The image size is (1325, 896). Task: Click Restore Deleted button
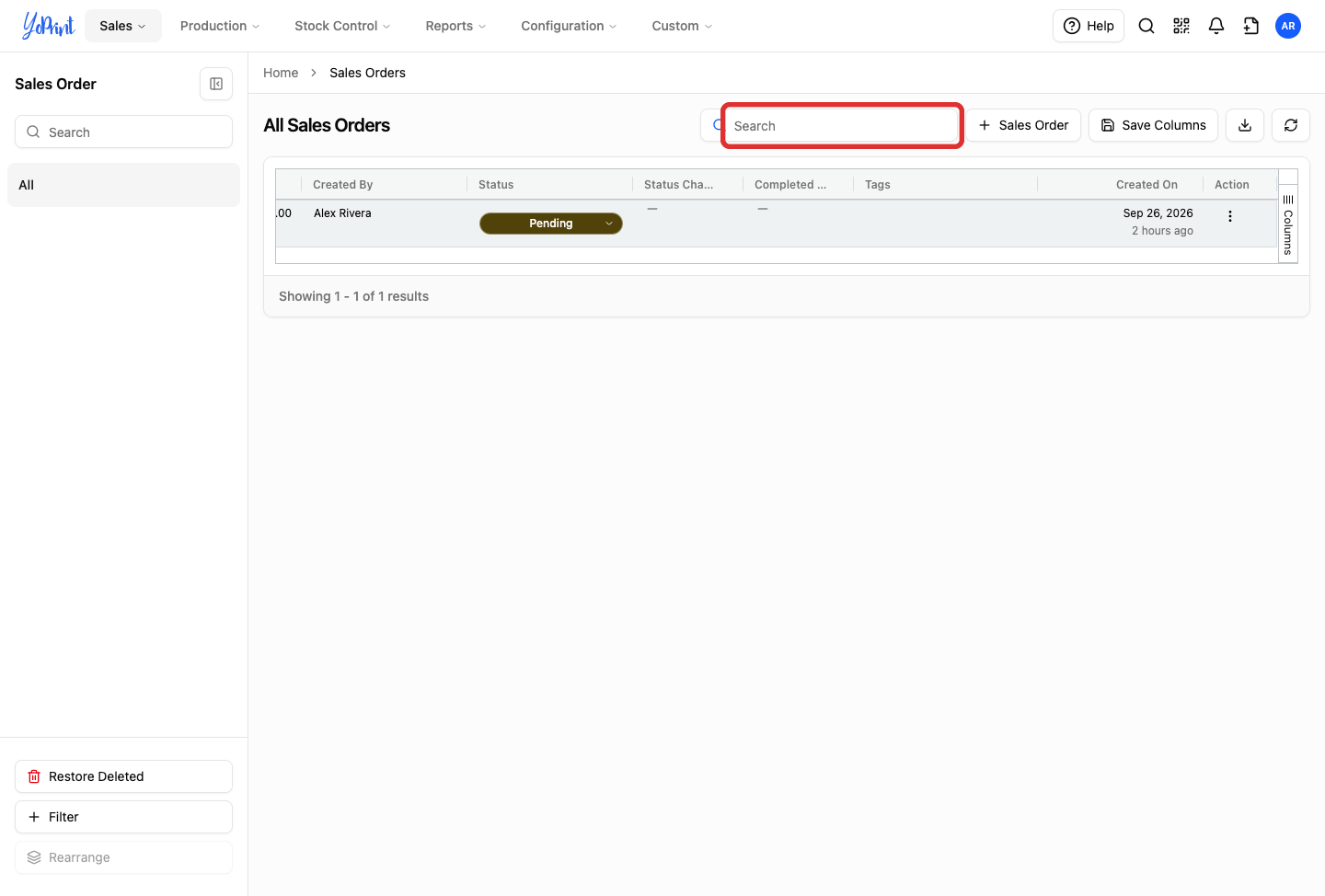(123, 776)
